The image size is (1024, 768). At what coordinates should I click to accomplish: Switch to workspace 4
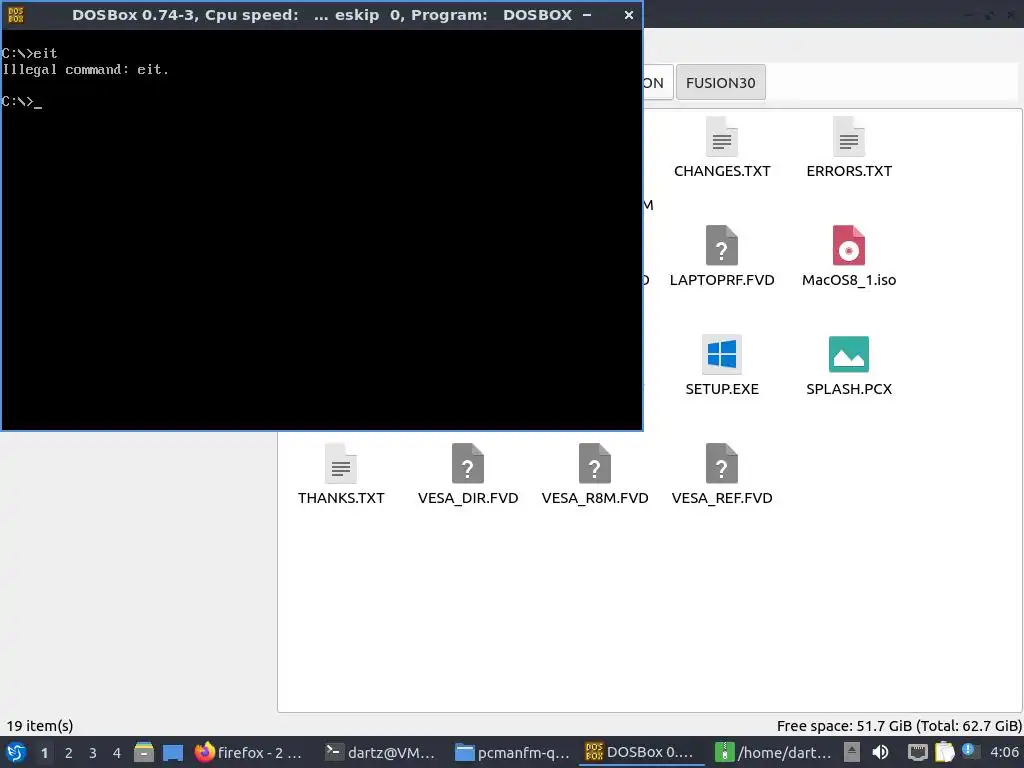click(117, 753)
